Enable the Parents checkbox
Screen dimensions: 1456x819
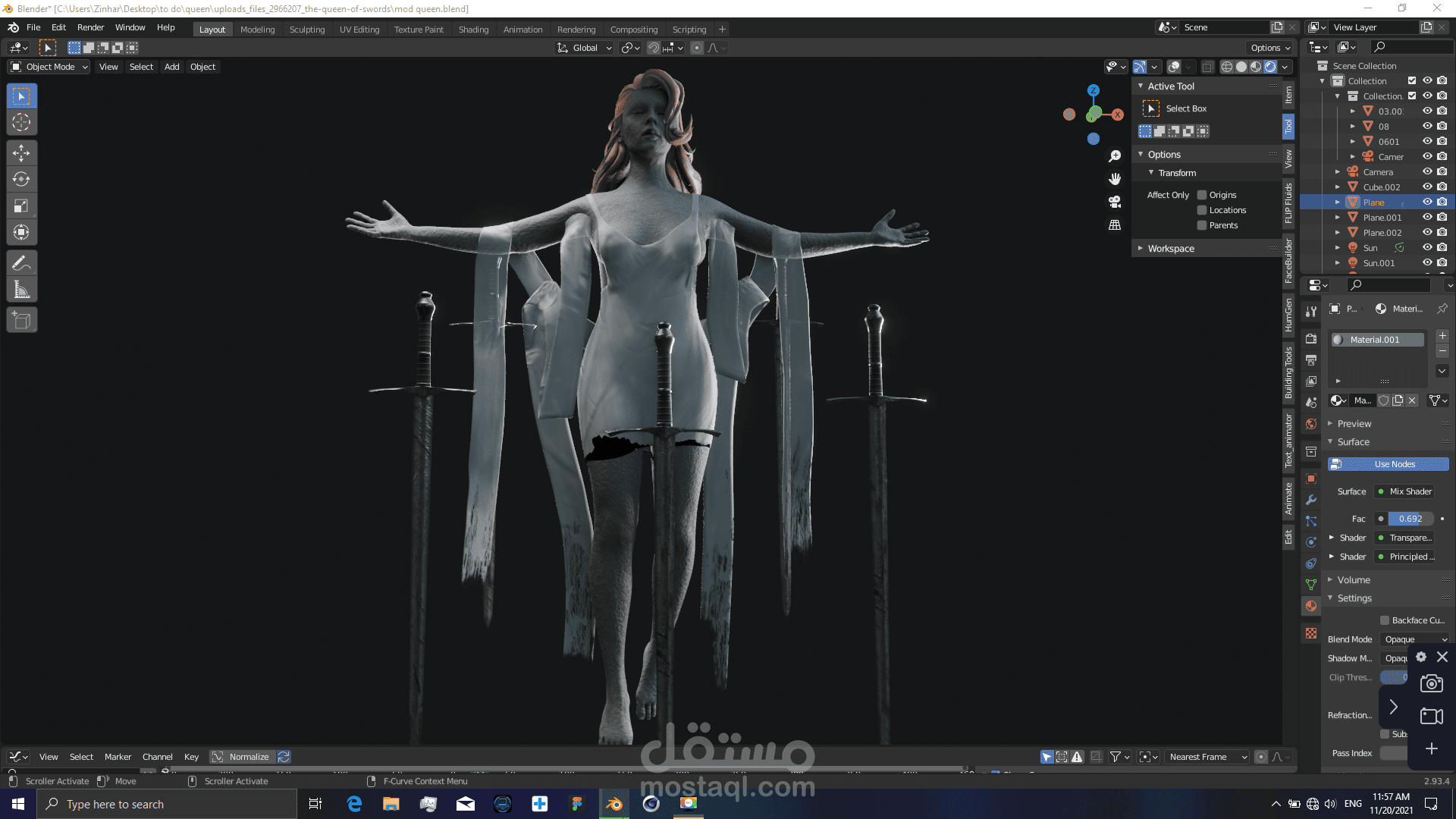tap(1202, 225)
